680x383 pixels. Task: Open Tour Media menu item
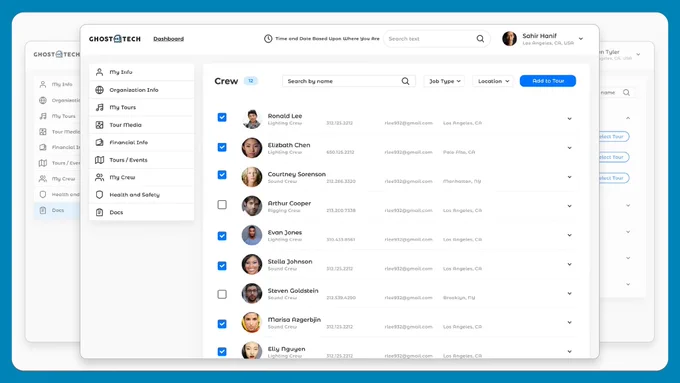(x=141, y=125)
